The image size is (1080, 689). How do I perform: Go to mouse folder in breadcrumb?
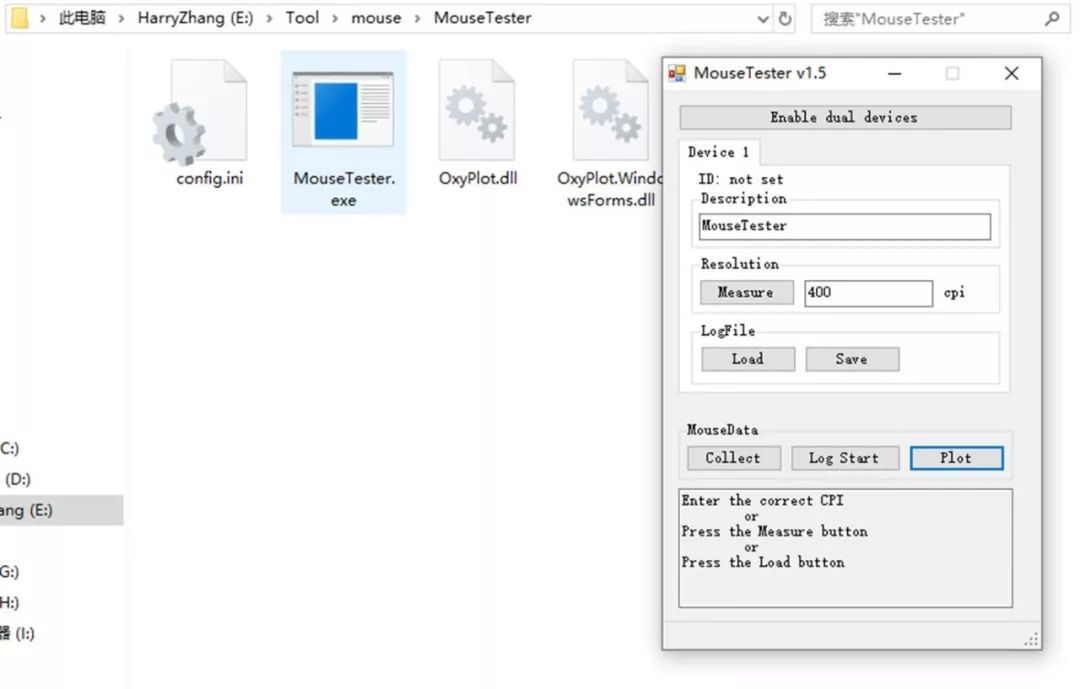coord(376,18)
